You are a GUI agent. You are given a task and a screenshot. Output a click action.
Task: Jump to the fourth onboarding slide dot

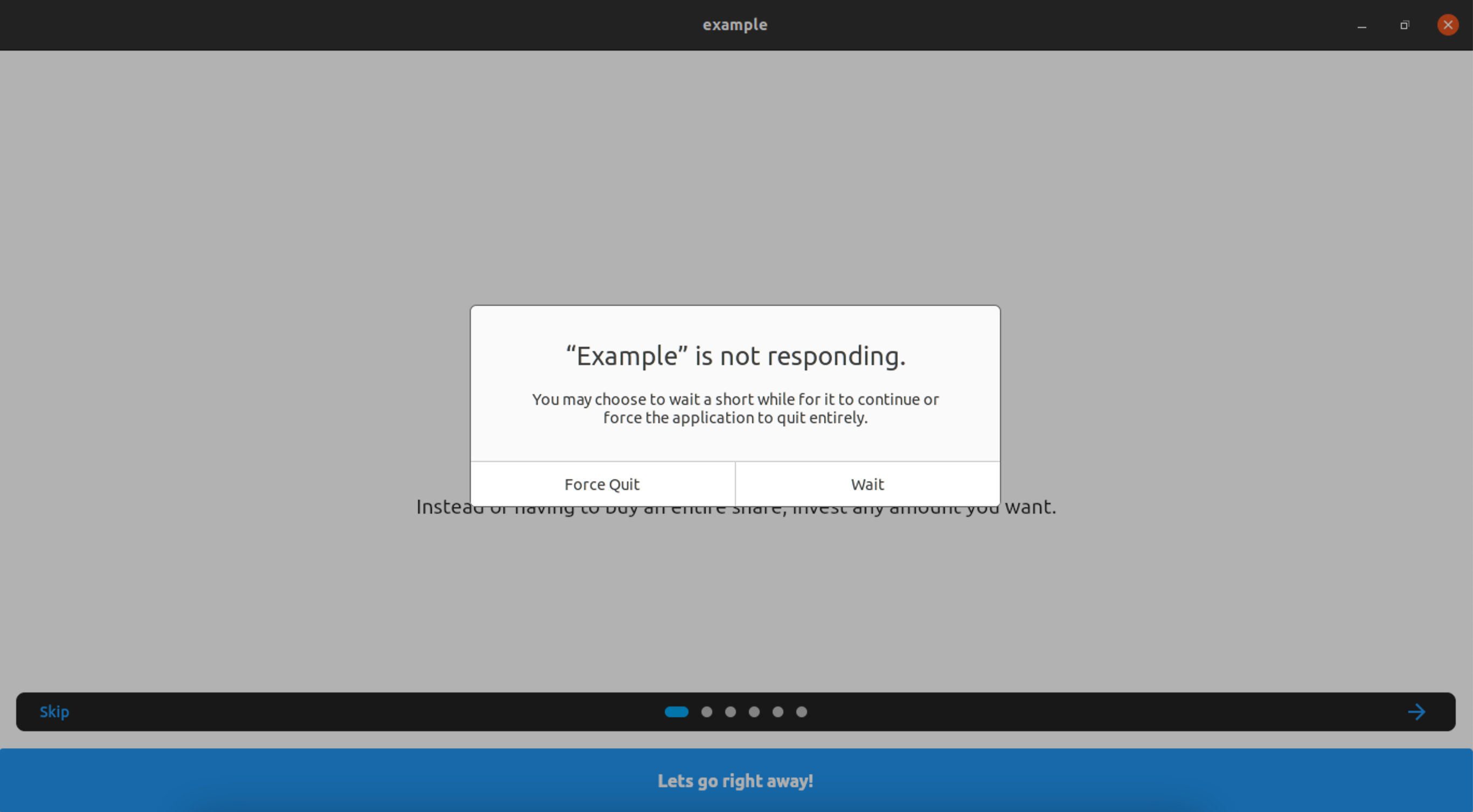754,712
